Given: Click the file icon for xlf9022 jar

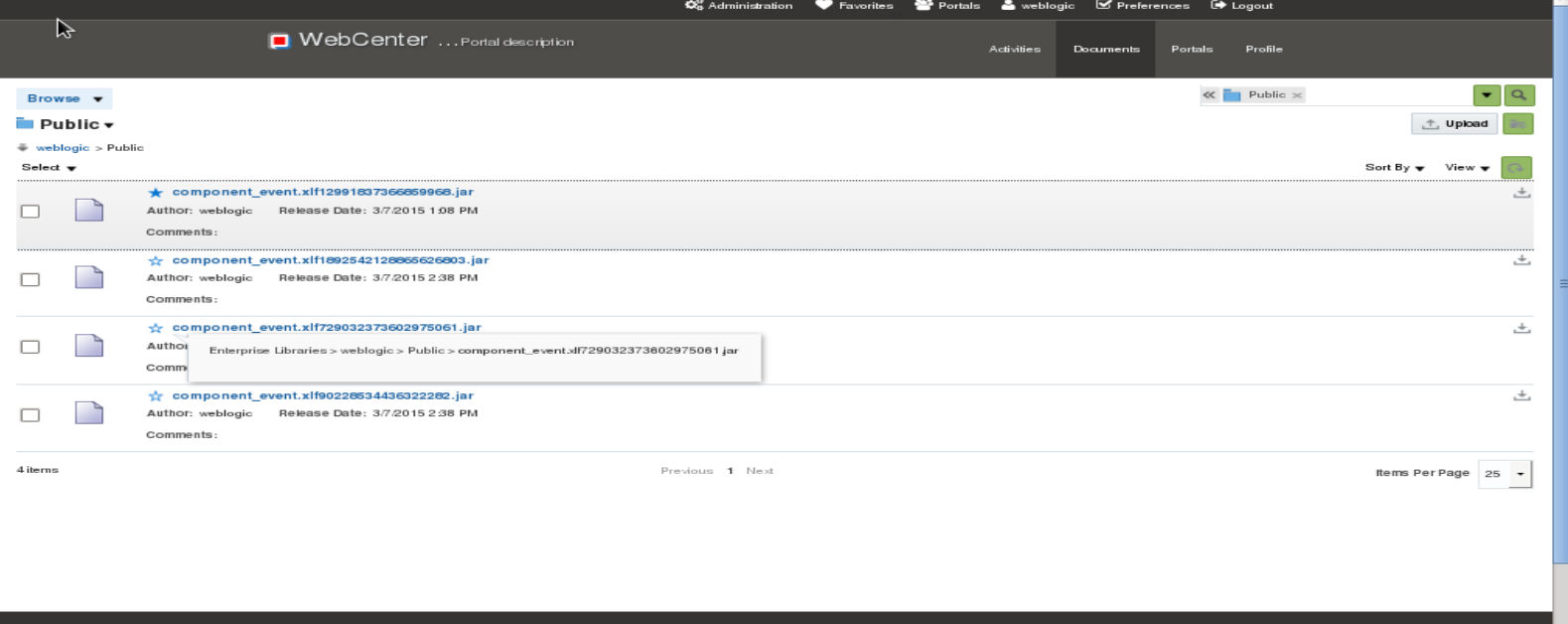Looking at the screenshot, I should [x=89, y=412].
